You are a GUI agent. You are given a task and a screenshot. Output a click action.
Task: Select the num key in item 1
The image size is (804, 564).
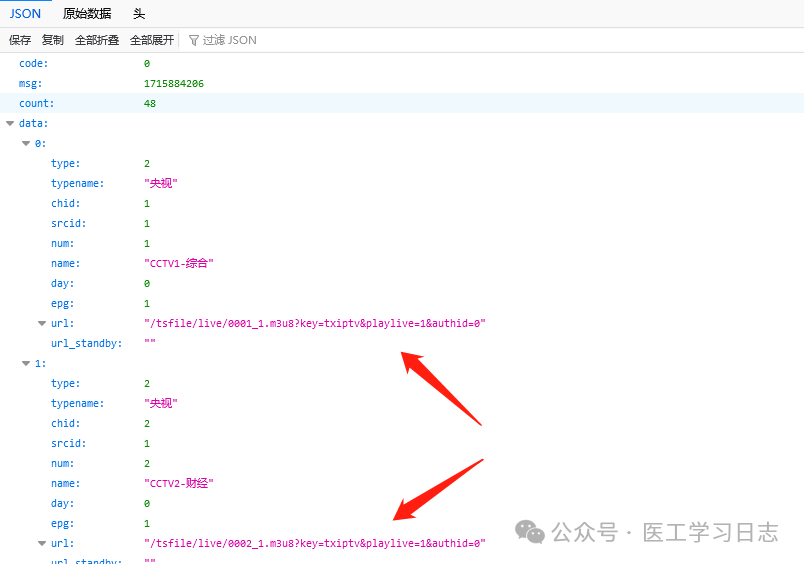[x=63, y=464]
